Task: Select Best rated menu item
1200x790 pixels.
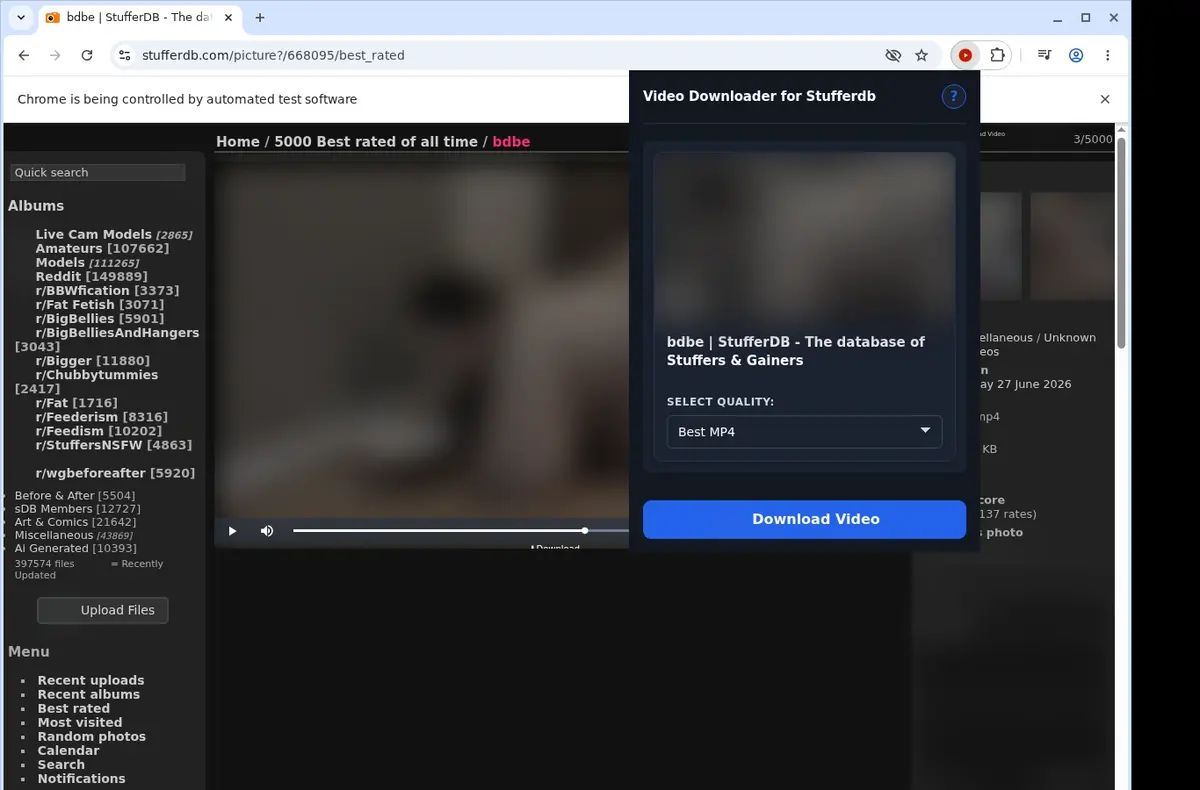Action: [x=74, y=708]
